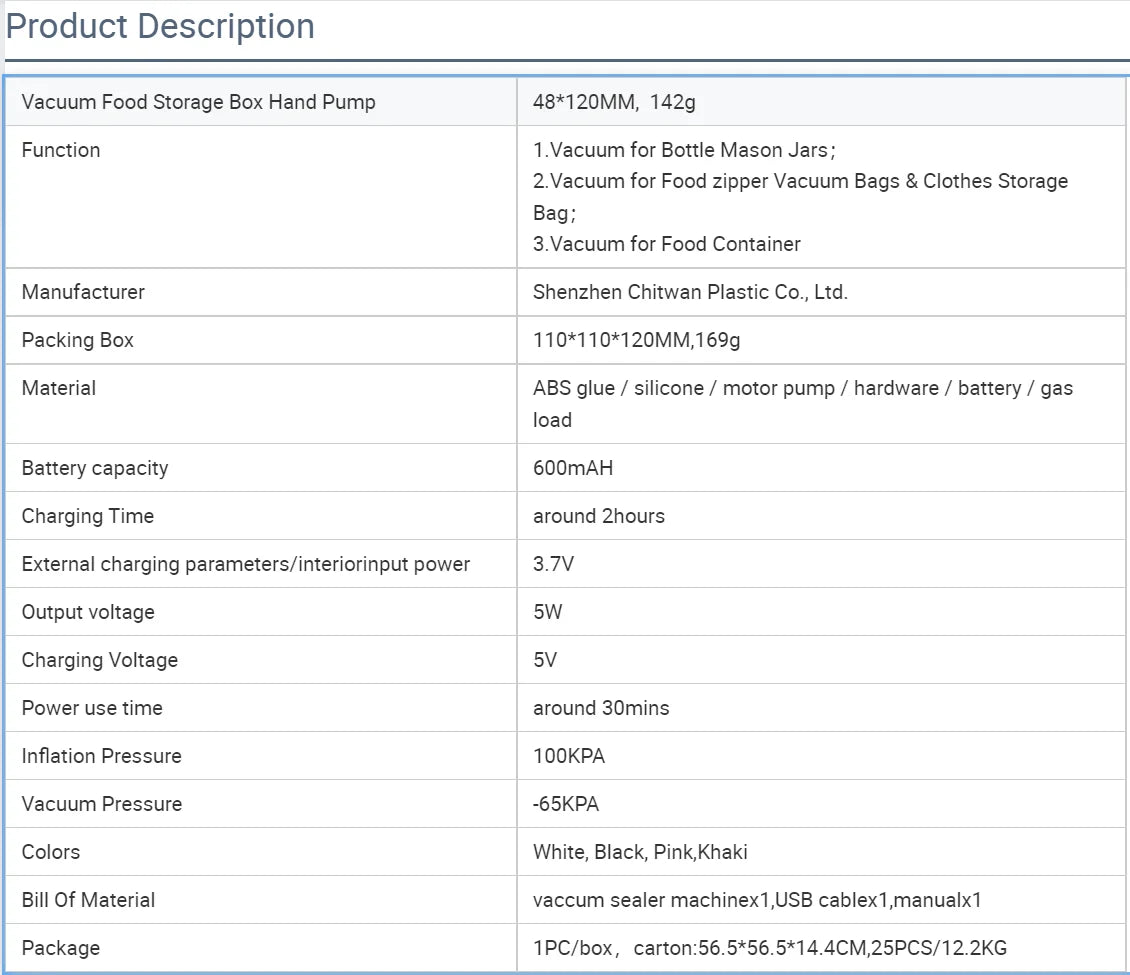This screenshot has width=1130, height=975.
Task: Click the Vacuum for Food Container text
Action: coord(667,244)
